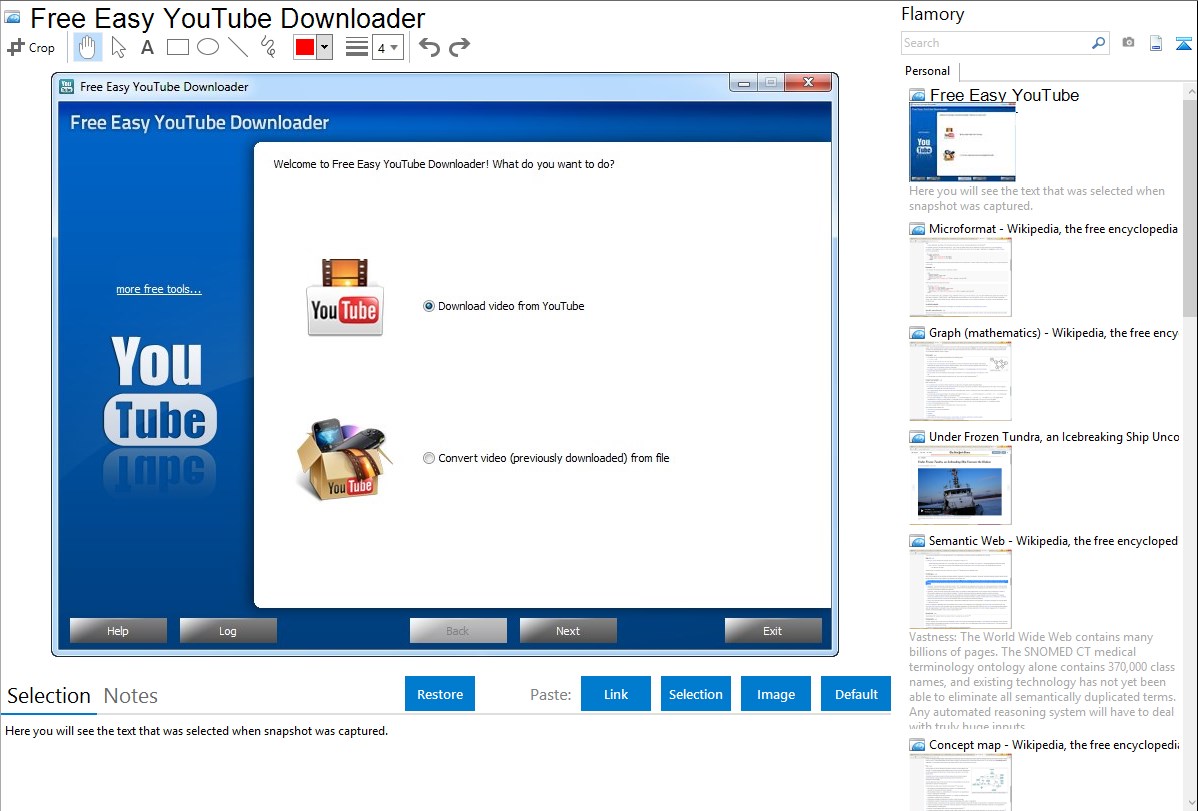This screenshot has height=811, width=1198.
Task: Click the Next button
Action: 568,631
